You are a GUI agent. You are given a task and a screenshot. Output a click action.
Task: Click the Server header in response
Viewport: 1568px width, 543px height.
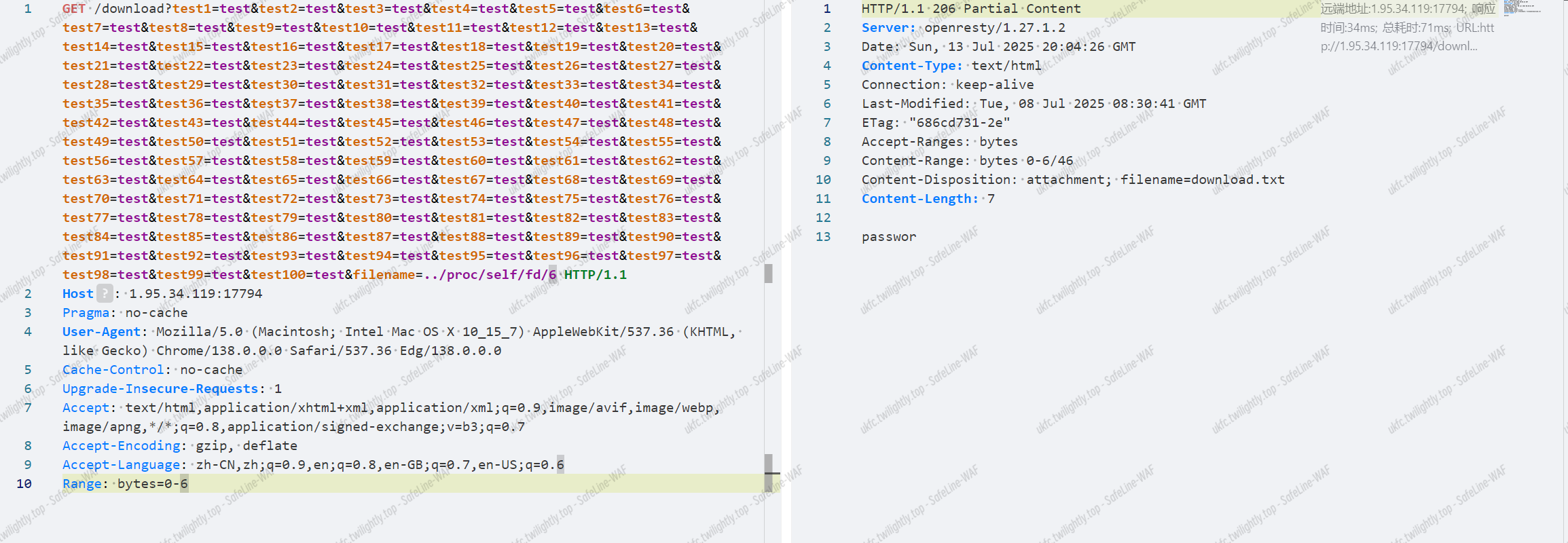tap(888, 28)
